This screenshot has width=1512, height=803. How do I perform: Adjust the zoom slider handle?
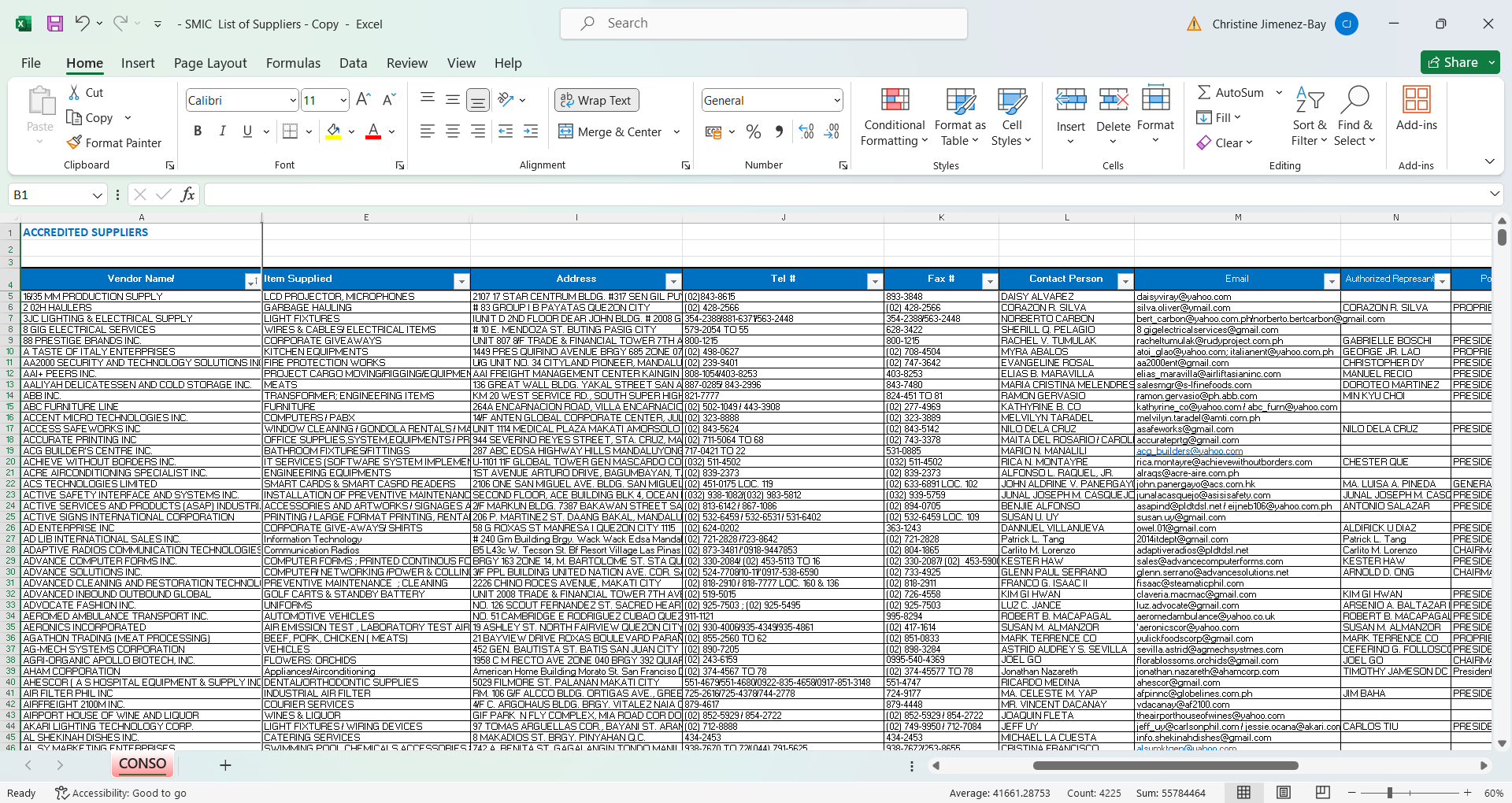1390,793
